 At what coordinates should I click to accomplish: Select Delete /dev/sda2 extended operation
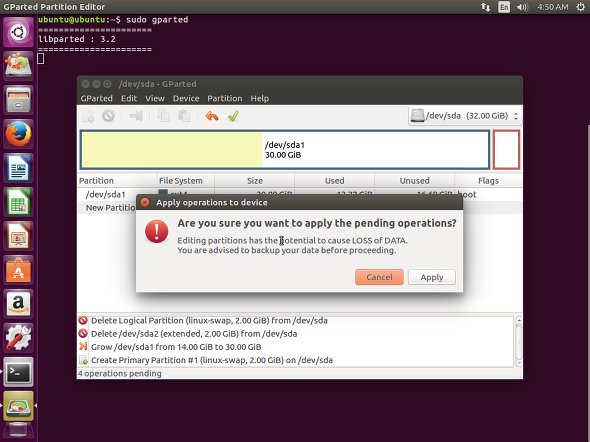(194, 334)
